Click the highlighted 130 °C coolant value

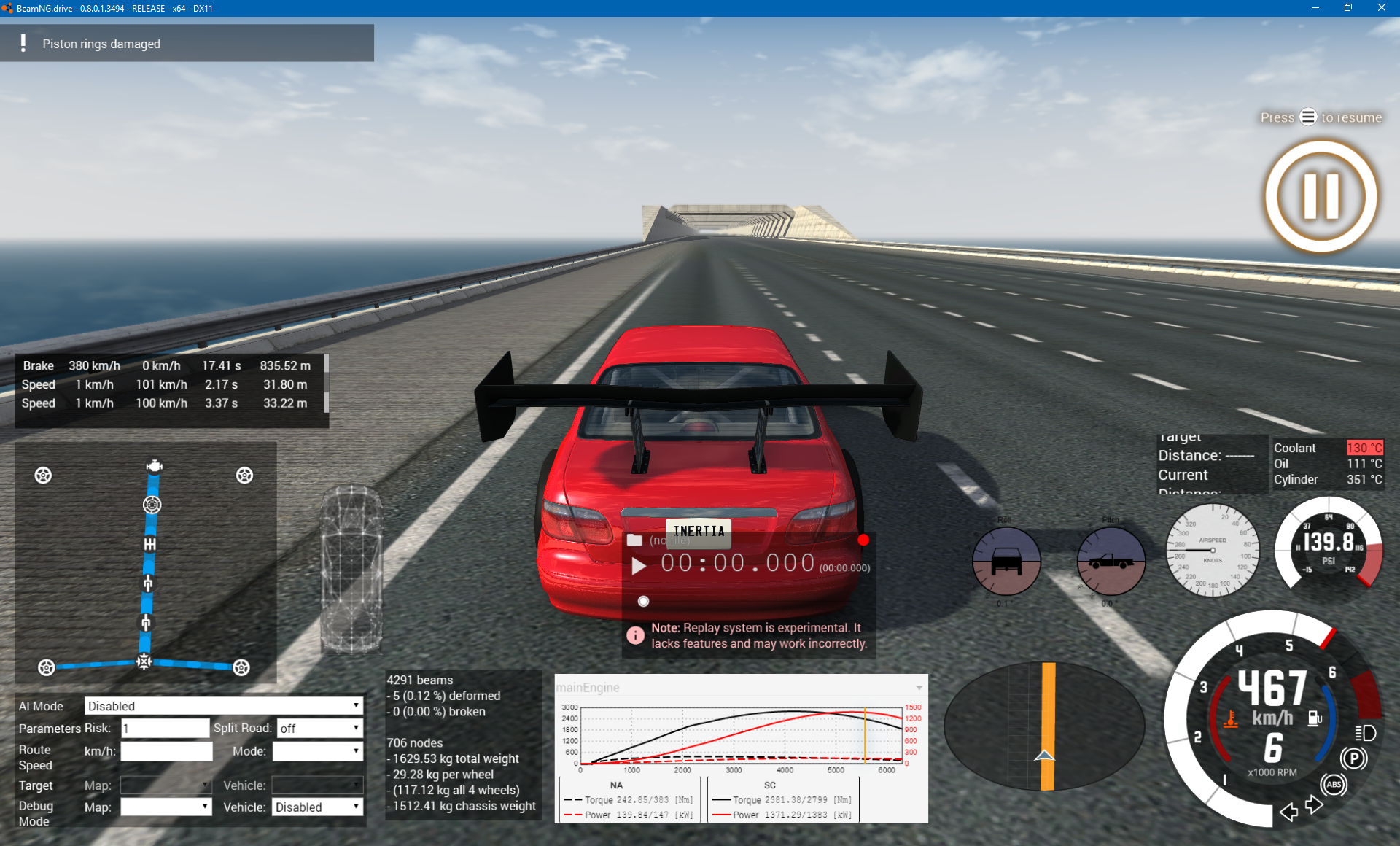tap(1364, 448)
